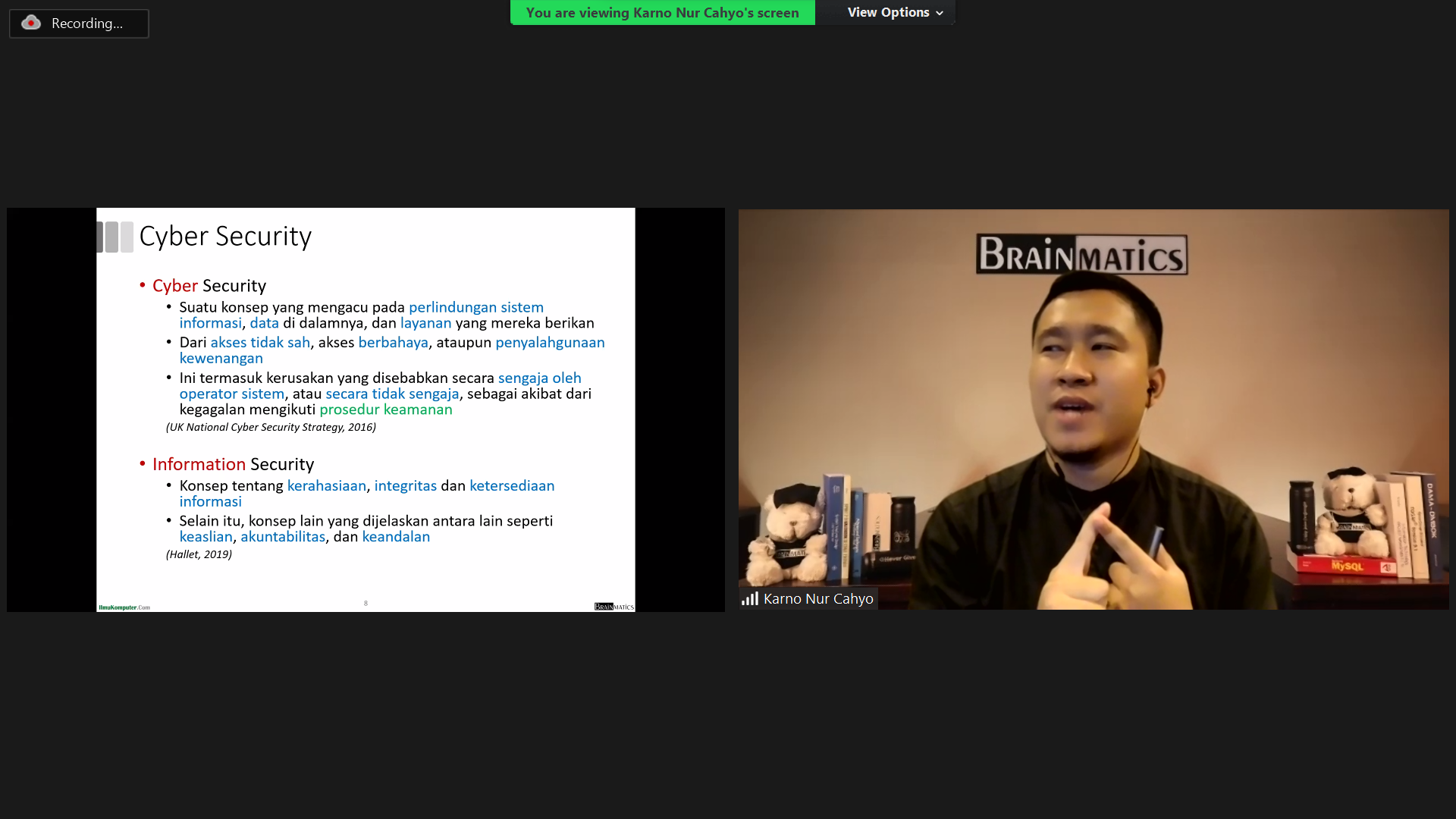This screenshot has height=819, width=1456.
Task: Select the presenter's video thumbnail
Action: [1093, 409]
